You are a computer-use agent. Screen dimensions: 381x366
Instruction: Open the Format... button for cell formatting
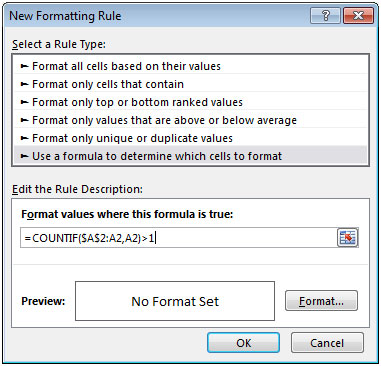pos(321,301)
